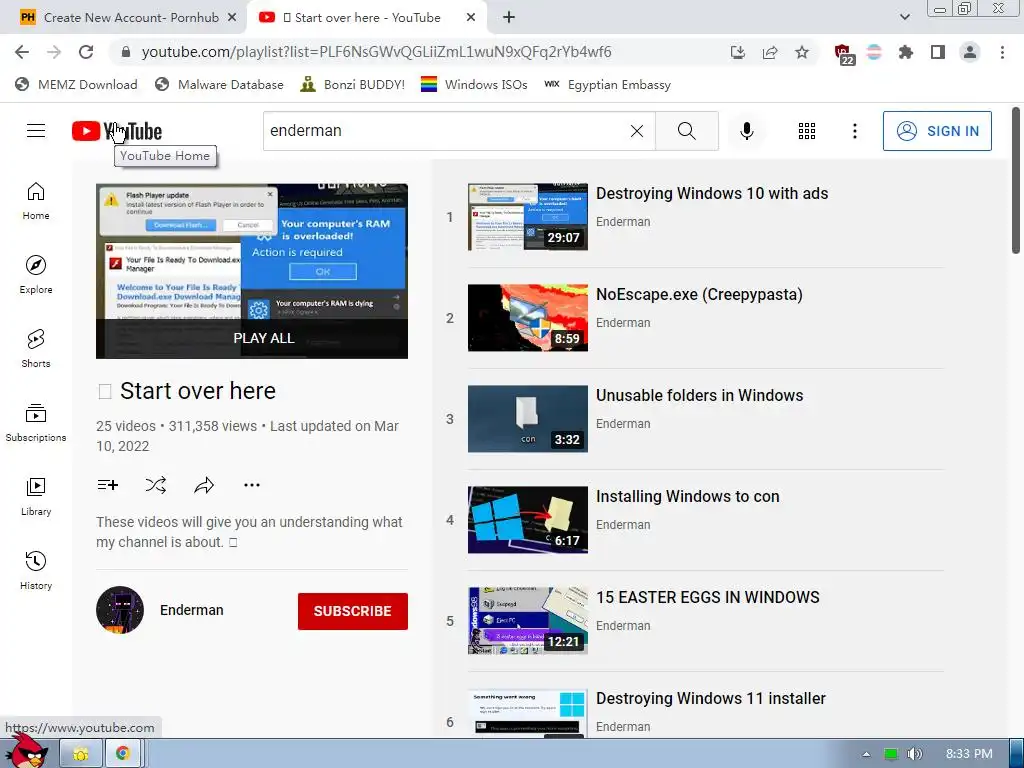The image size is (1024, 768).
Task: Play Unusable folders in Windows thumbnail
Action: click(528, 419)
